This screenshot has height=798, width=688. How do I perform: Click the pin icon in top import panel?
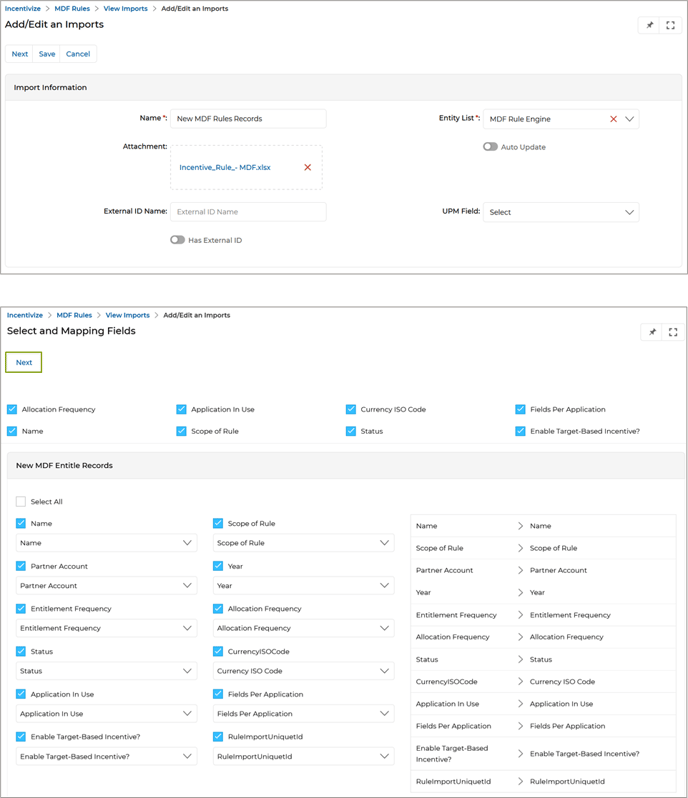point(649,26)
